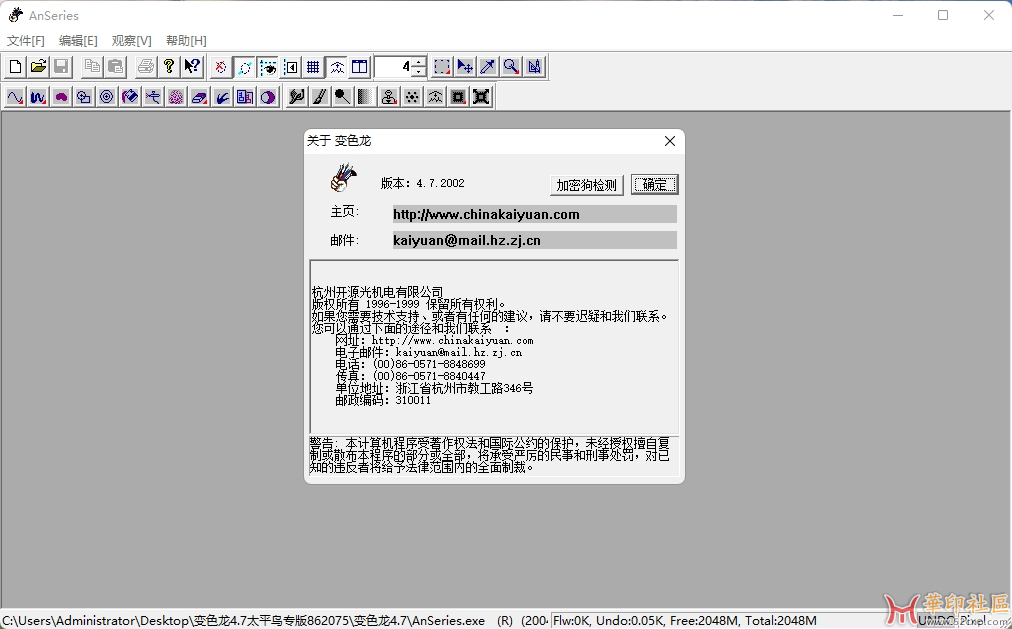This screenshot has height=629, width=1012.
Task: Toggle the eye preview button
Action: 267,66
